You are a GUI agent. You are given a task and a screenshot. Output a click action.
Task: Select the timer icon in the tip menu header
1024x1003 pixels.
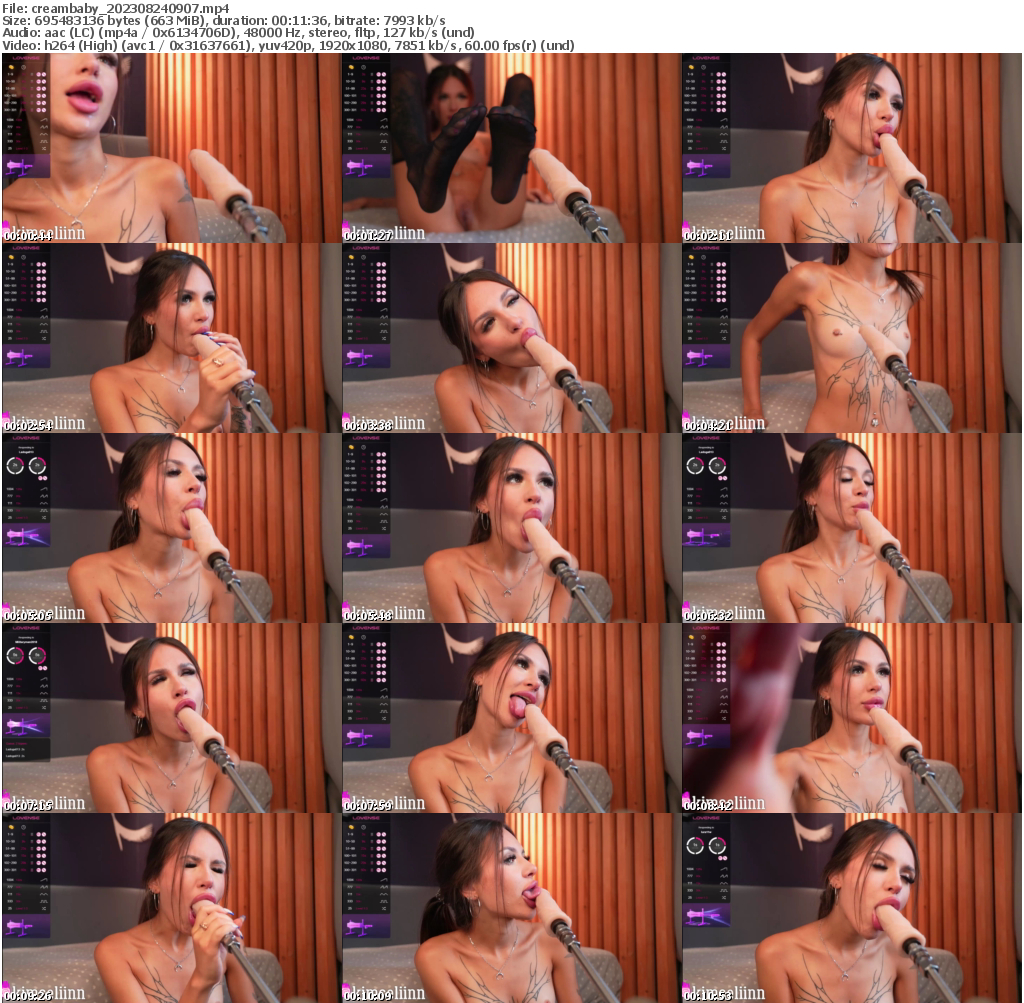24,67
